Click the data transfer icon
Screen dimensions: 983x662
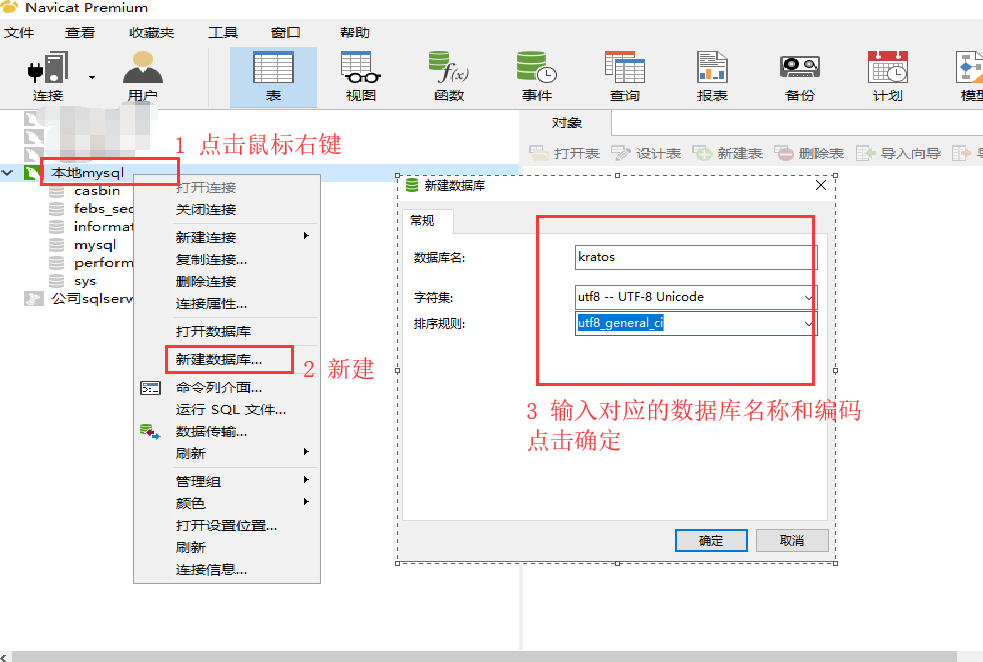pos(150,431)
